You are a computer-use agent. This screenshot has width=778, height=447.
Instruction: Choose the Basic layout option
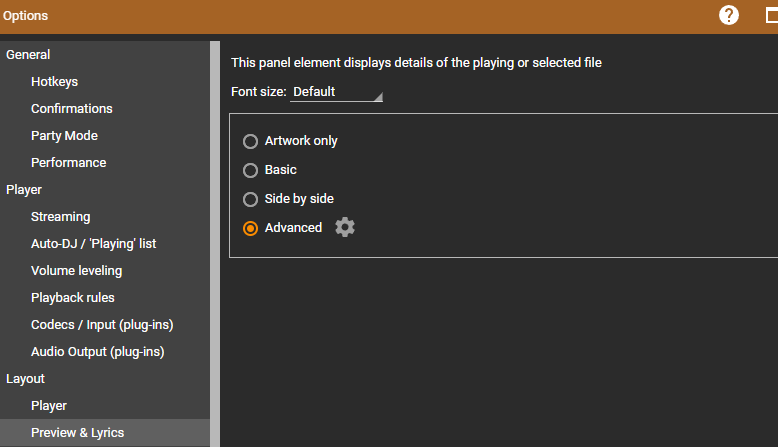251,170
